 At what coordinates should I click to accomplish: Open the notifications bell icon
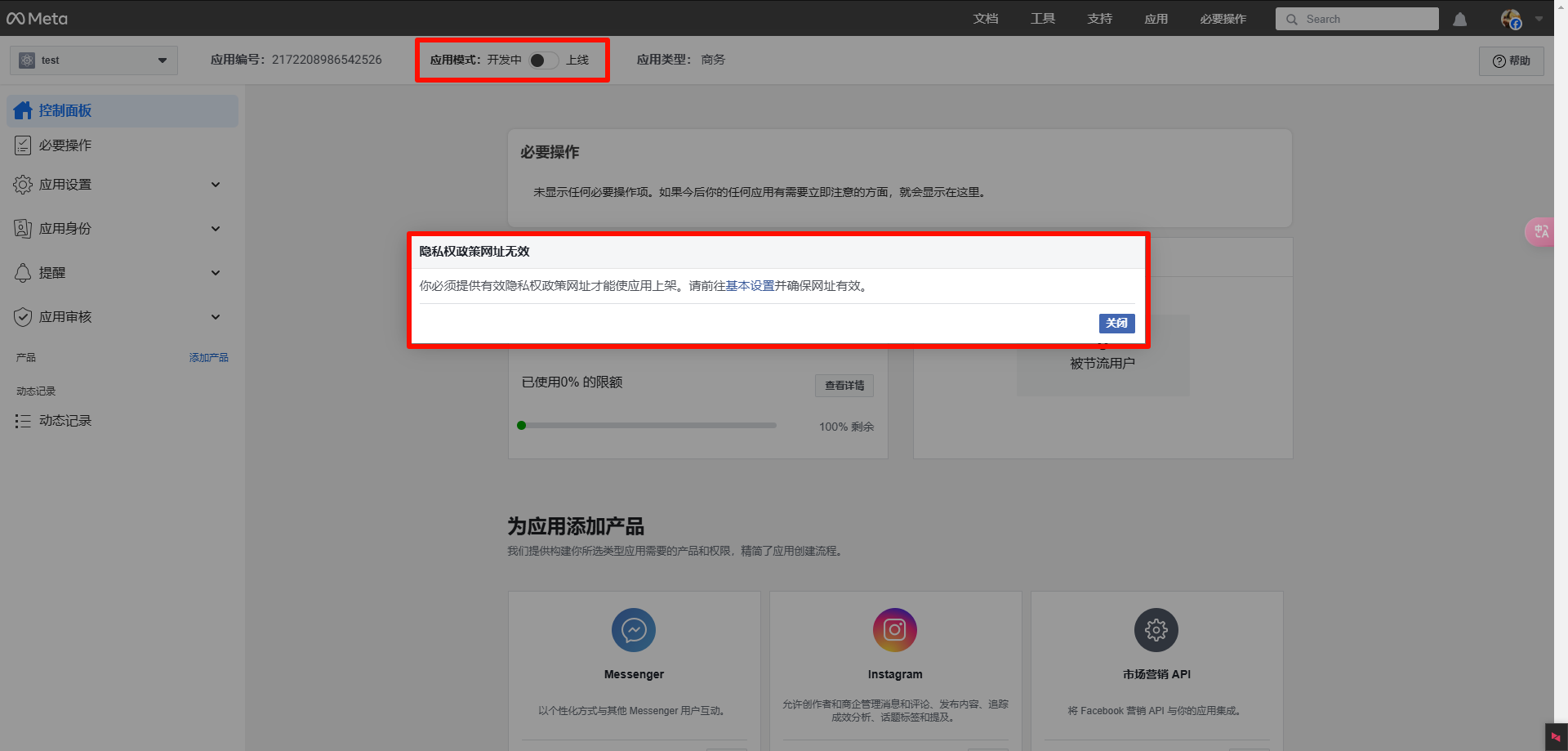pos(1459,19)
